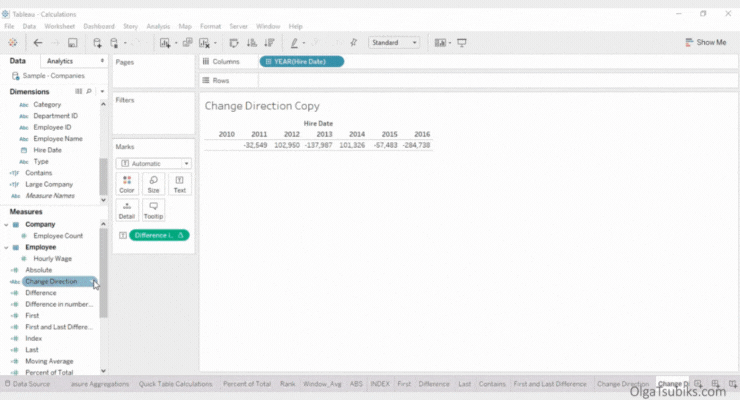Click the New Data Source icon
The width and height of the screenshot is (740, 400).
97,43
